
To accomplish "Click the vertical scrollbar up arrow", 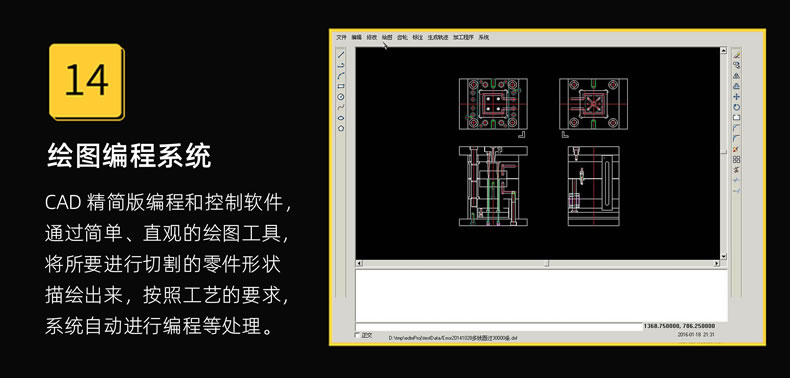I will point(723,50).
